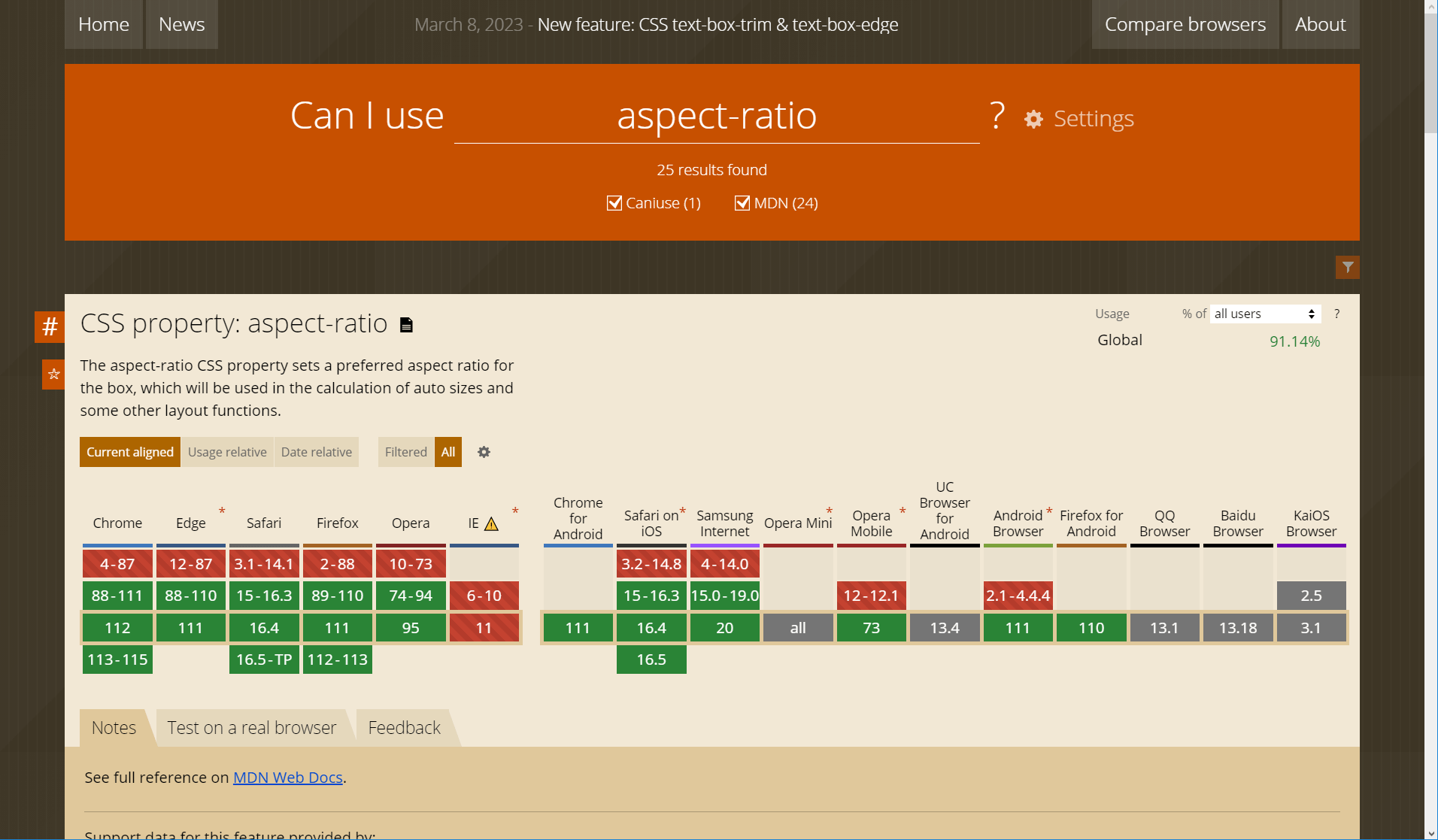Open the Feedback tab
The image size is (1438, 840).
click(x=405, y=728)
